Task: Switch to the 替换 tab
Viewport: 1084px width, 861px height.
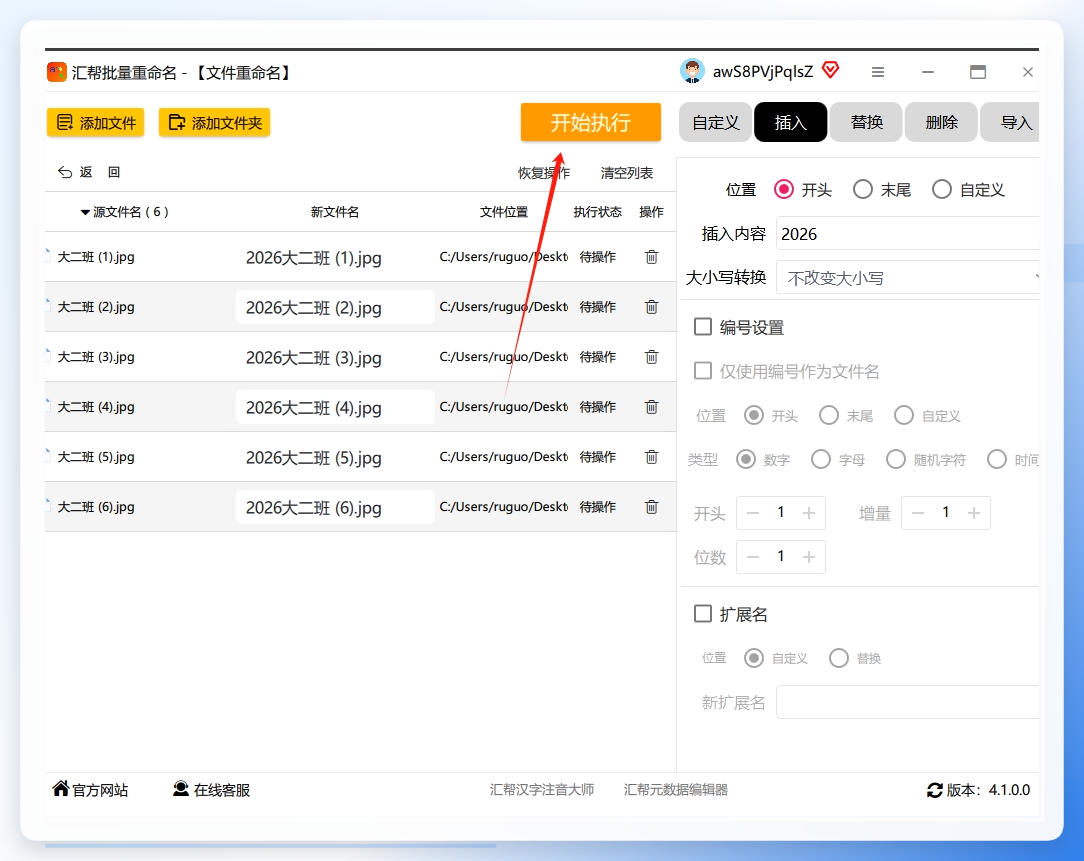Action: coord(866,122)
